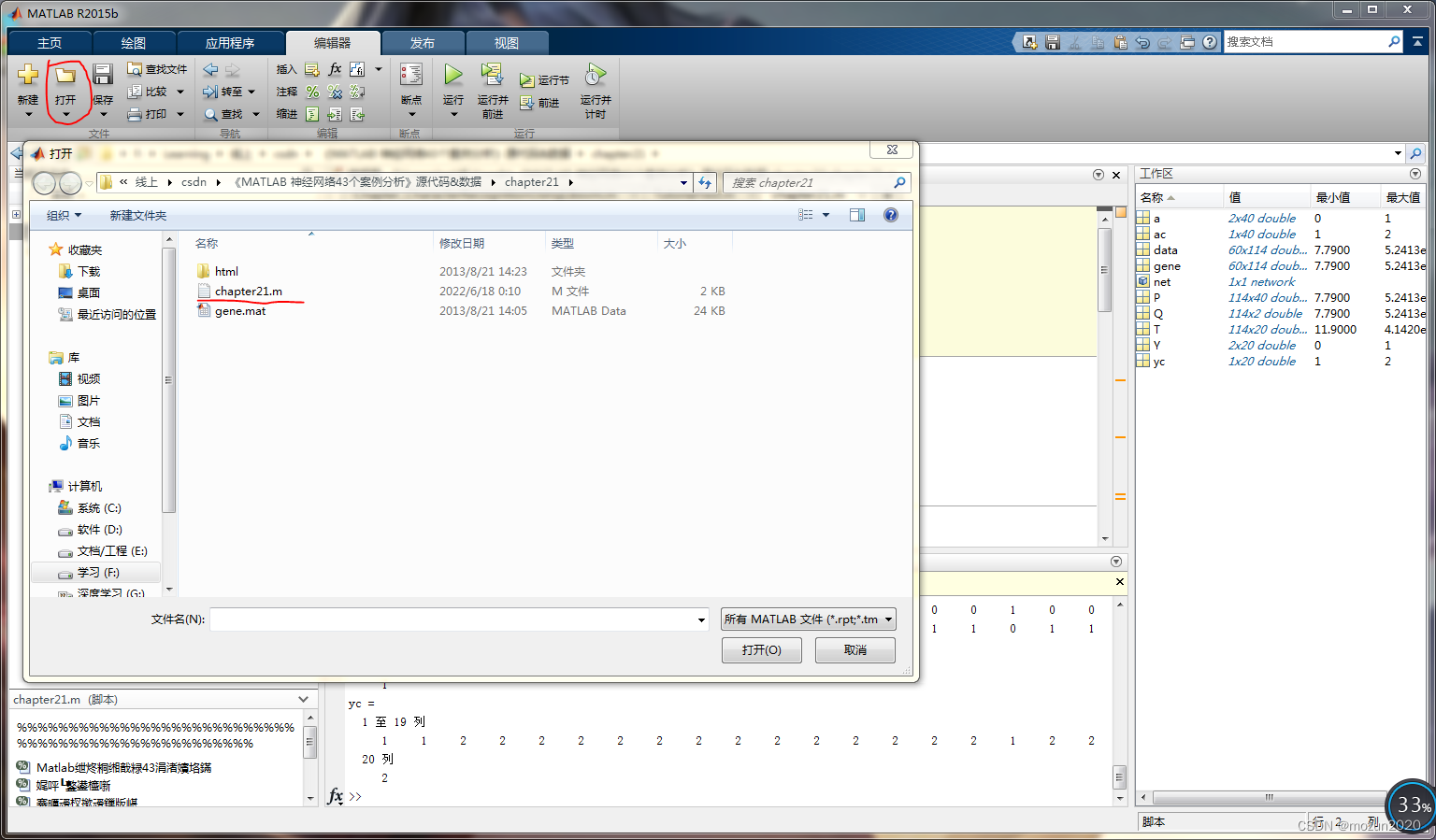The image size is (1436, 840).
Task: Click the green Run (运行) button
Action: click(453, 75)
